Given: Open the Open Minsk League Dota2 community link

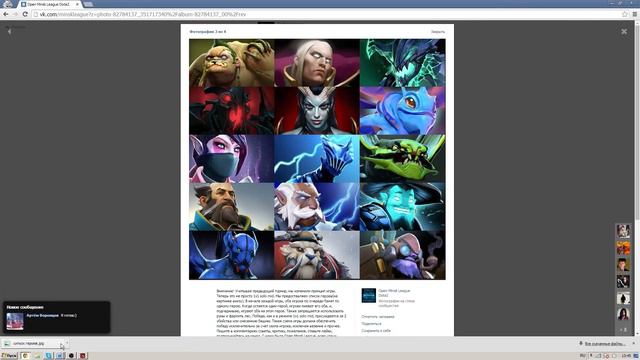Looking at the screenshot, I should [x=394, y=293].
